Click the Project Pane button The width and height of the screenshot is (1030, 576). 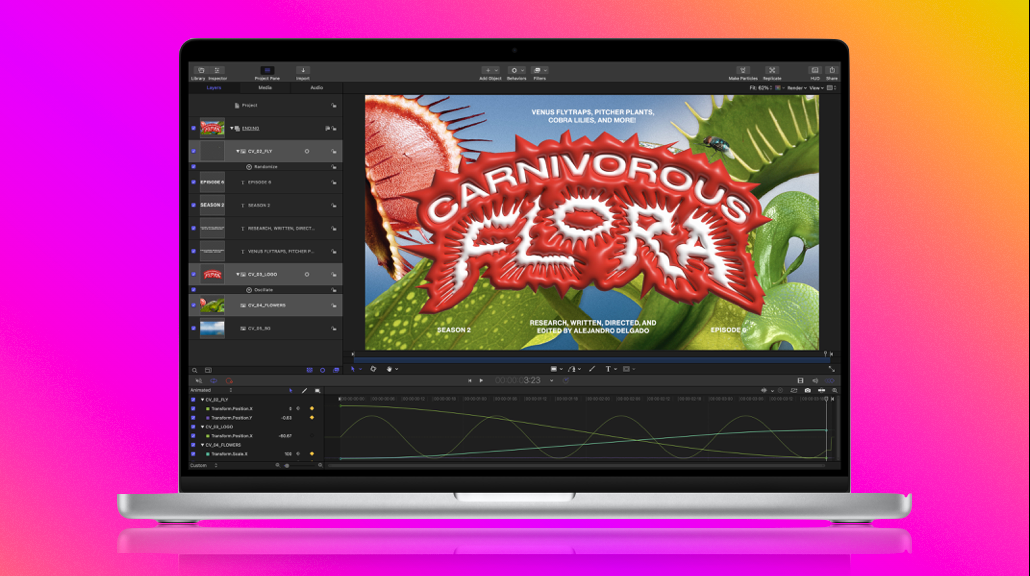click(267, 71)
